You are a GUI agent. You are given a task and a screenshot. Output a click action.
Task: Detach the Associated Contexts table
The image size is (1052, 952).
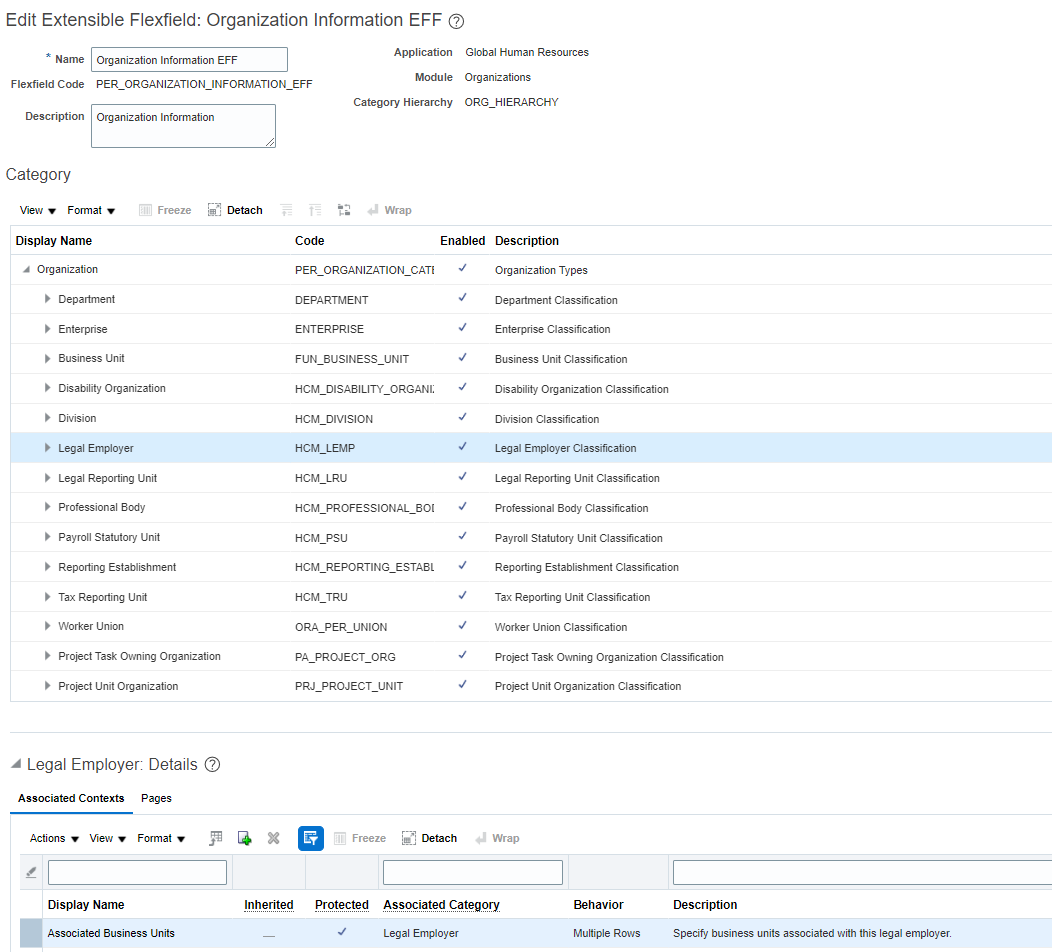[429, 838]
